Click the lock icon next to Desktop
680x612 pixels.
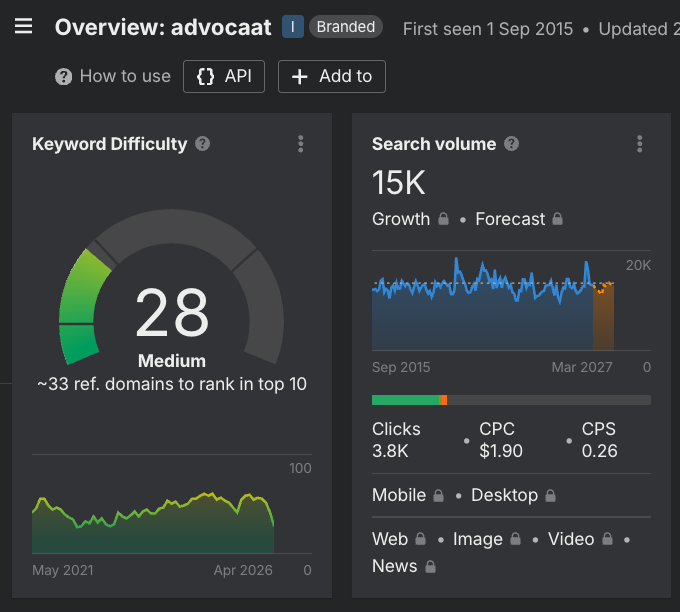click(x=550, y=495)
